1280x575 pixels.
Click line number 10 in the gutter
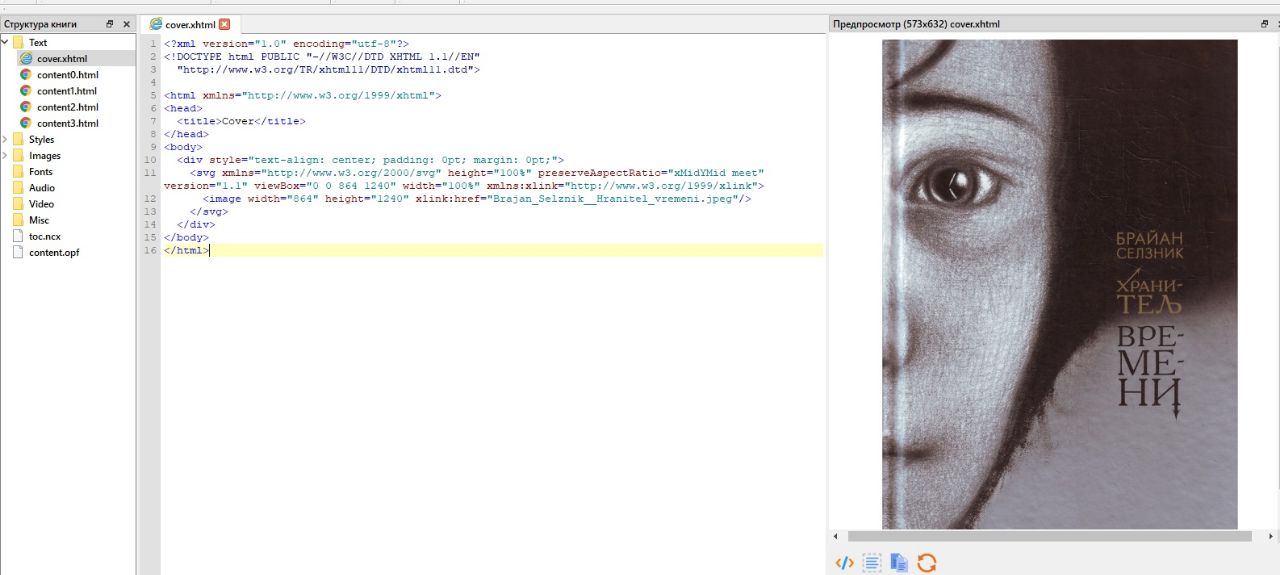click(150, 160)
